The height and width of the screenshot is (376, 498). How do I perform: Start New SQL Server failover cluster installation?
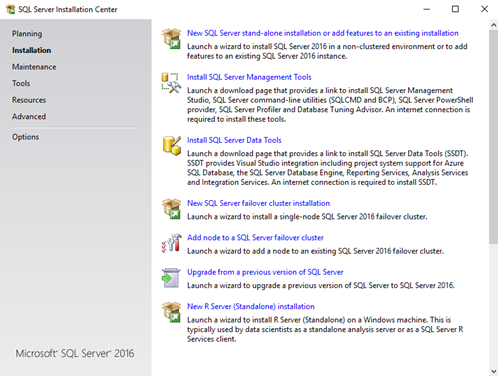click(258, 203)
